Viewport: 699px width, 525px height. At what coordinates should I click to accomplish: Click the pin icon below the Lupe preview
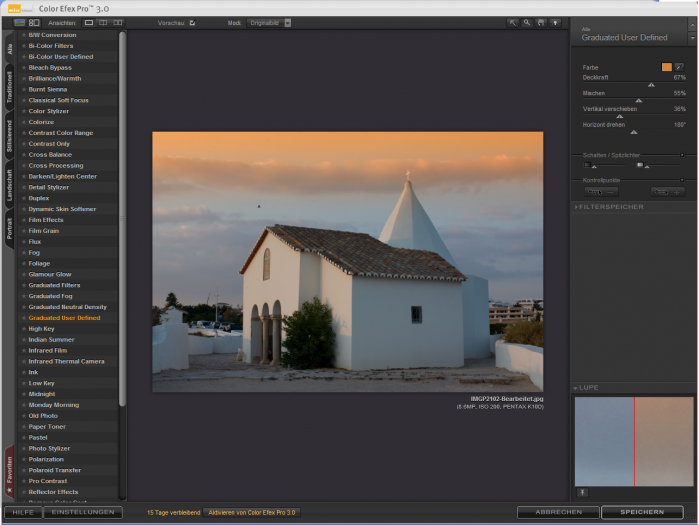tap(582, 493)
